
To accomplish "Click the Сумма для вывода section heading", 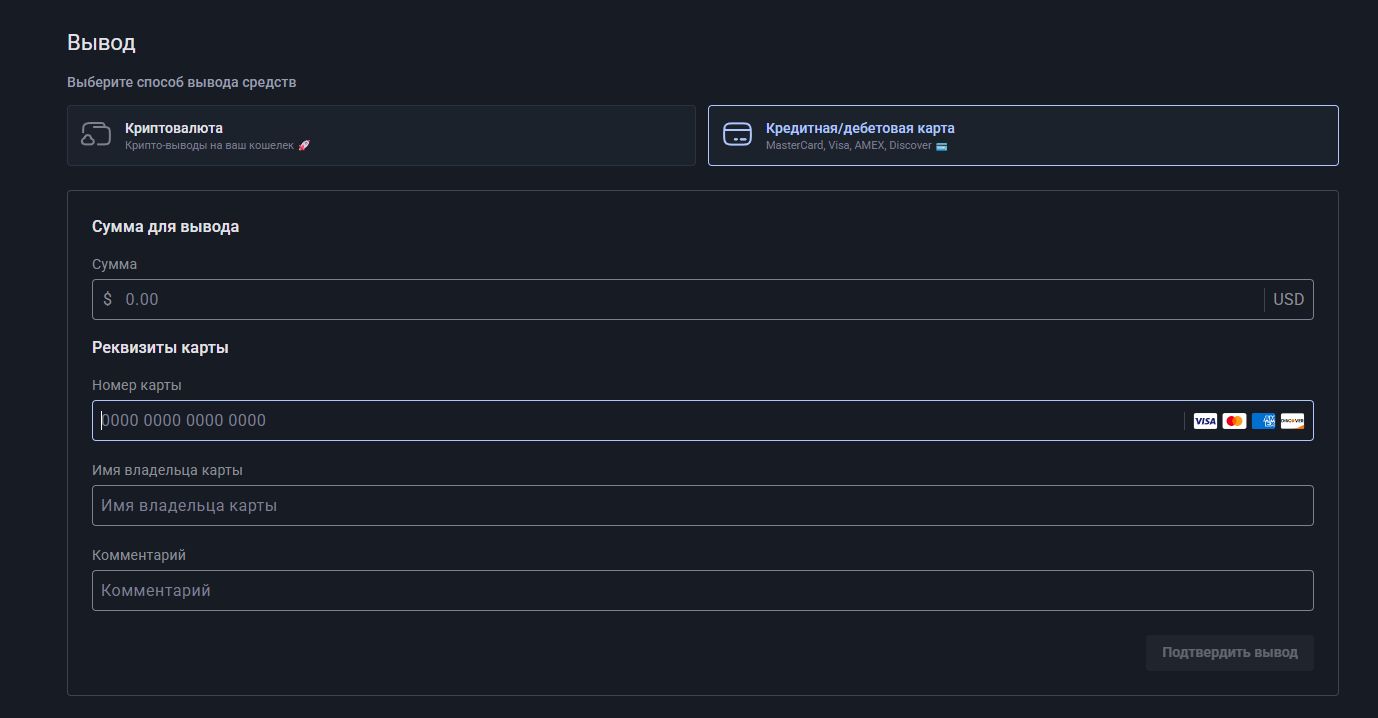I will click(x=165, y=227).
